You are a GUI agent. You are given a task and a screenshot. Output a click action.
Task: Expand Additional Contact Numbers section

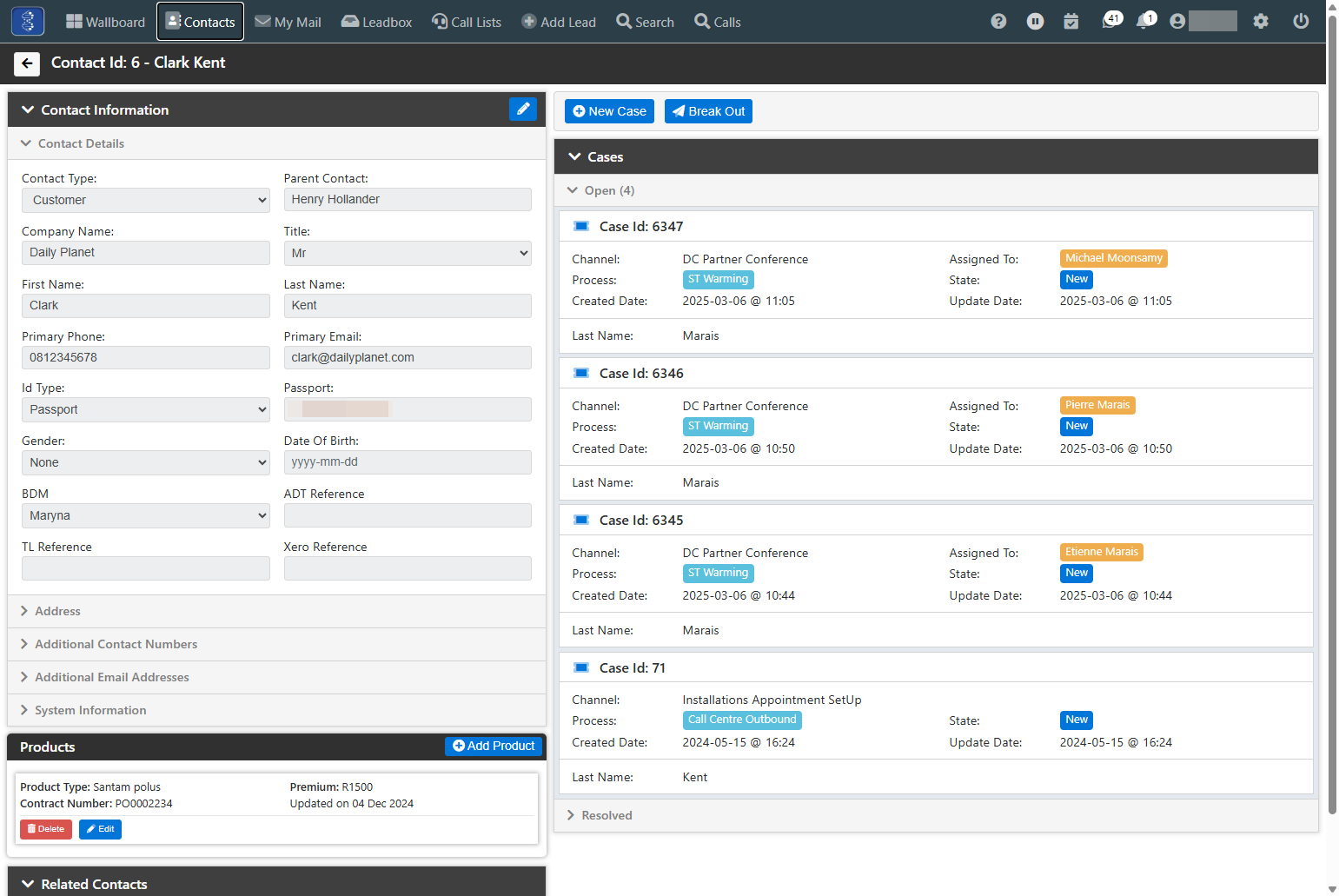276,644
